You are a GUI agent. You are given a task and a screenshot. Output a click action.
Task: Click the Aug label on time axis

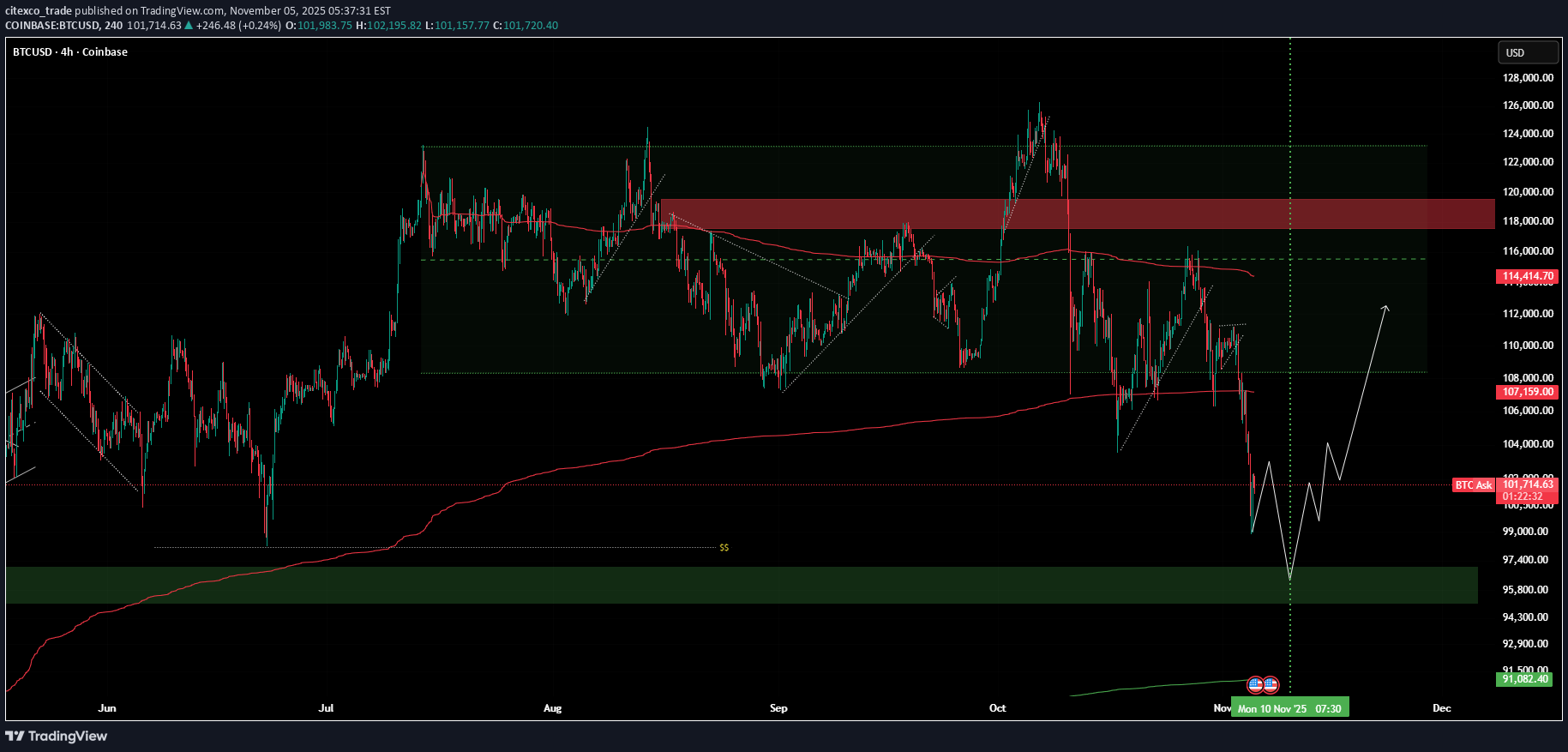coord(552,708)
